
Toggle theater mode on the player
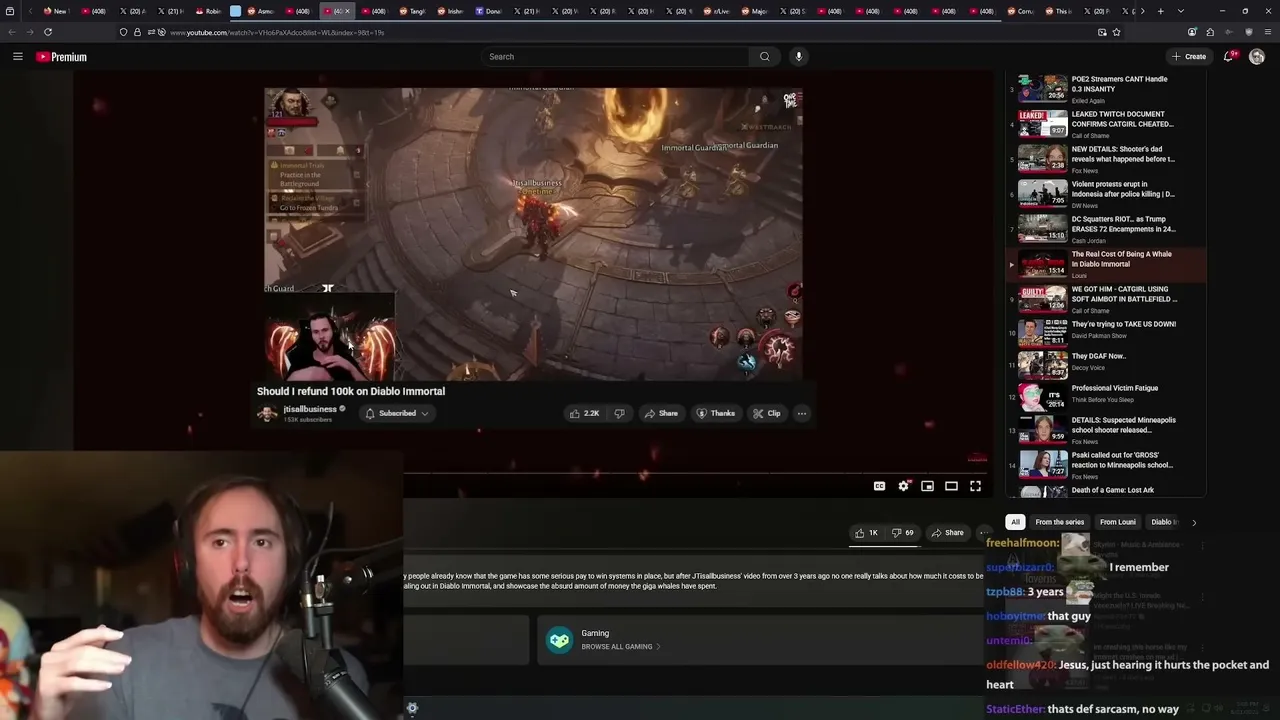pyautogui.click(x=951, y=486)
